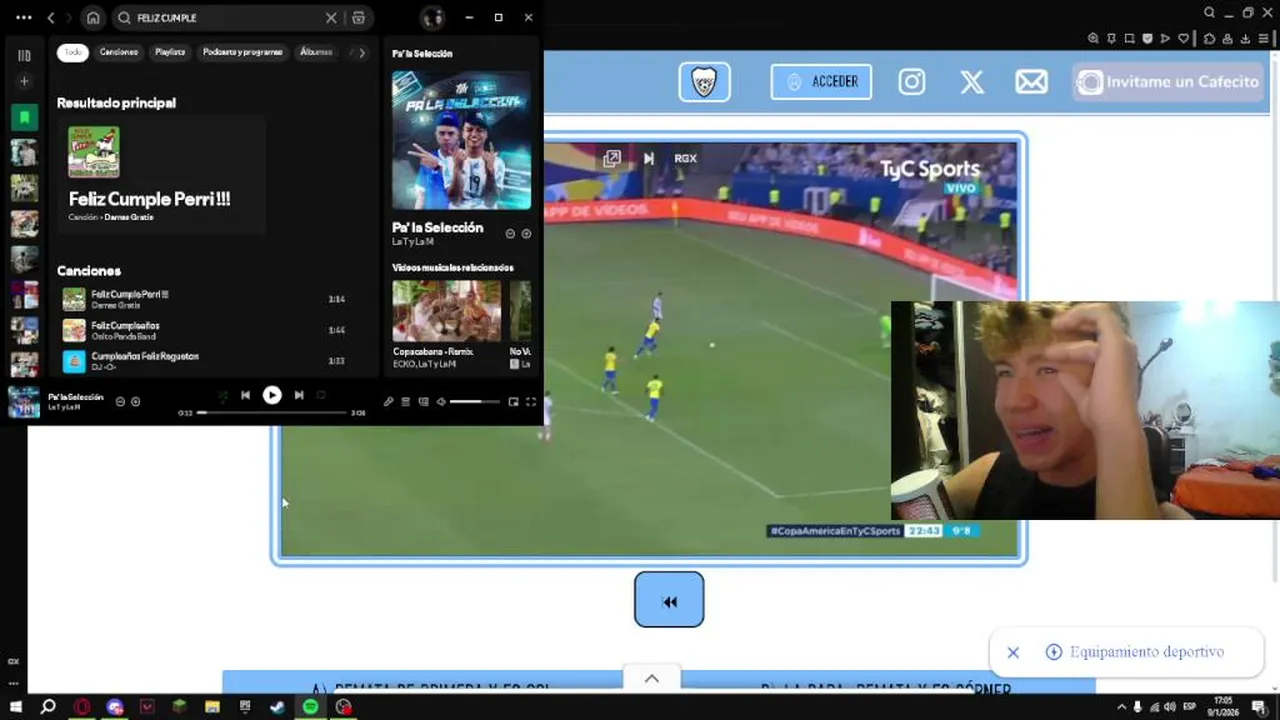Viewport: 1280px width, 720px height.
Task: Click now playing album thumbnail
Action: point(24,401)
